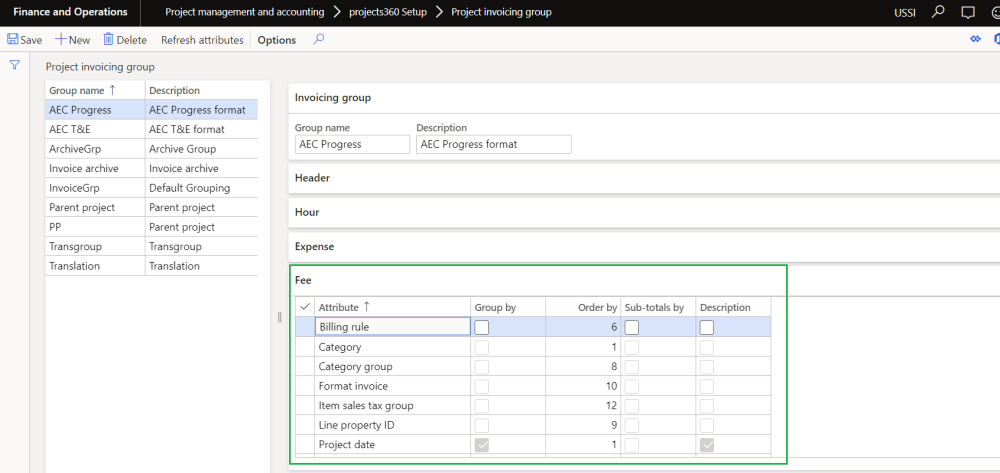Expand the Header section
Viewport: 1000px width, 473px height.
pyautogui.click(x=312, y=178)
